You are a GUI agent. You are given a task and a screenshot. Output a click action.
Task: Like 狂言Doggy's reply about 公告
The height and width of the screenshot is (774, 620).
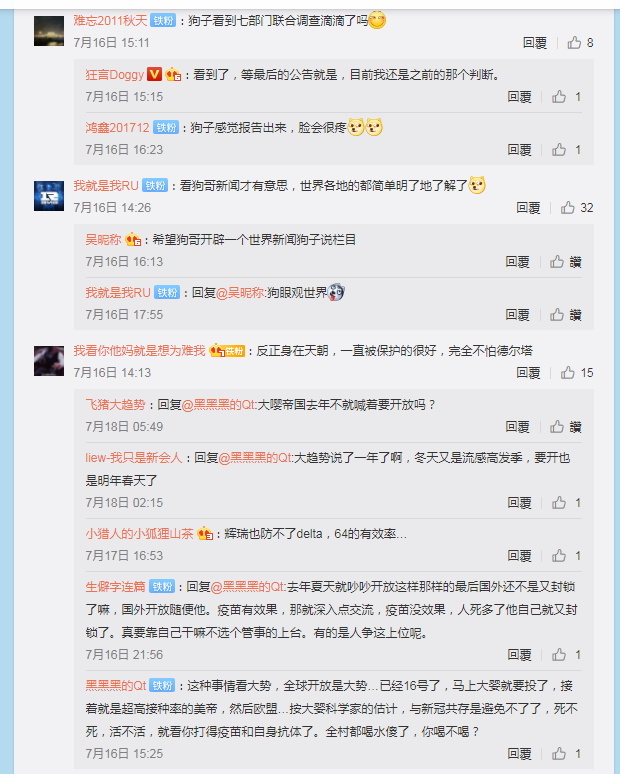(x=559, y=97)
